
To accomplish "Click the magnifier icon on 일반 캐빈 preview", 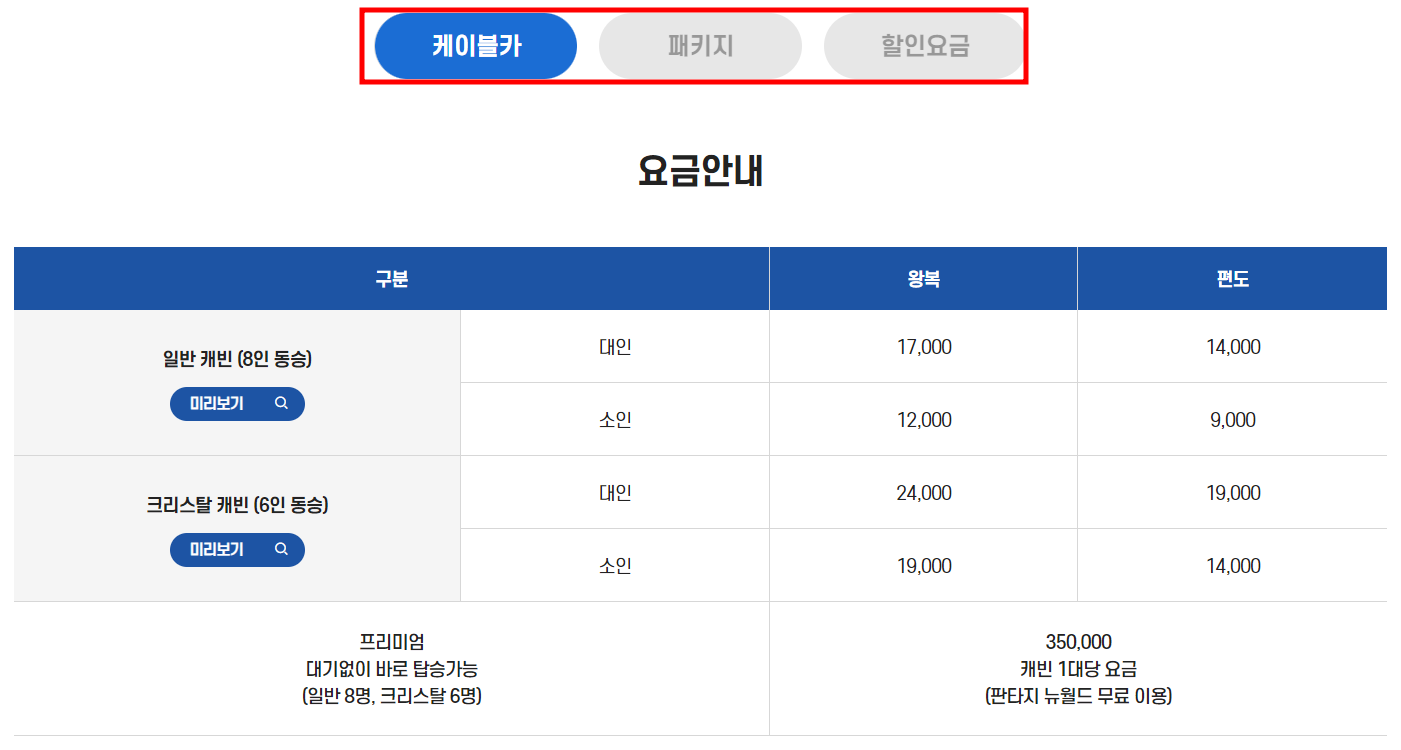I will tap(281, 403).
